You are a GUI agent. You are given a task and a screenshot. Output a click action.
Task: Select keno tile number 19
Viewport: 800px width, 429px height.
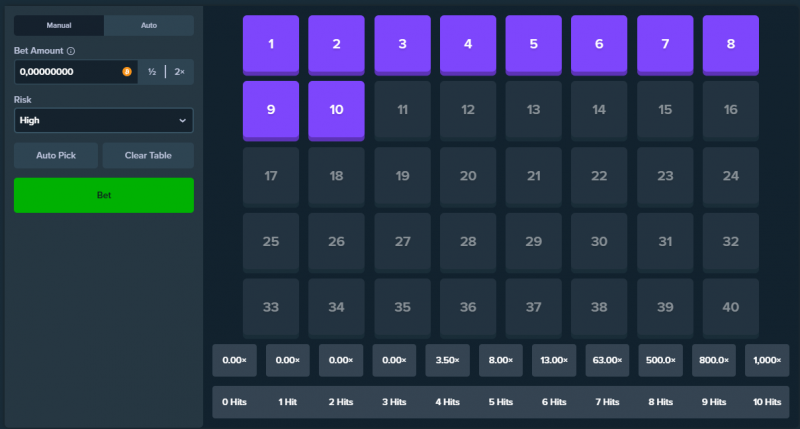click(403, 177)
